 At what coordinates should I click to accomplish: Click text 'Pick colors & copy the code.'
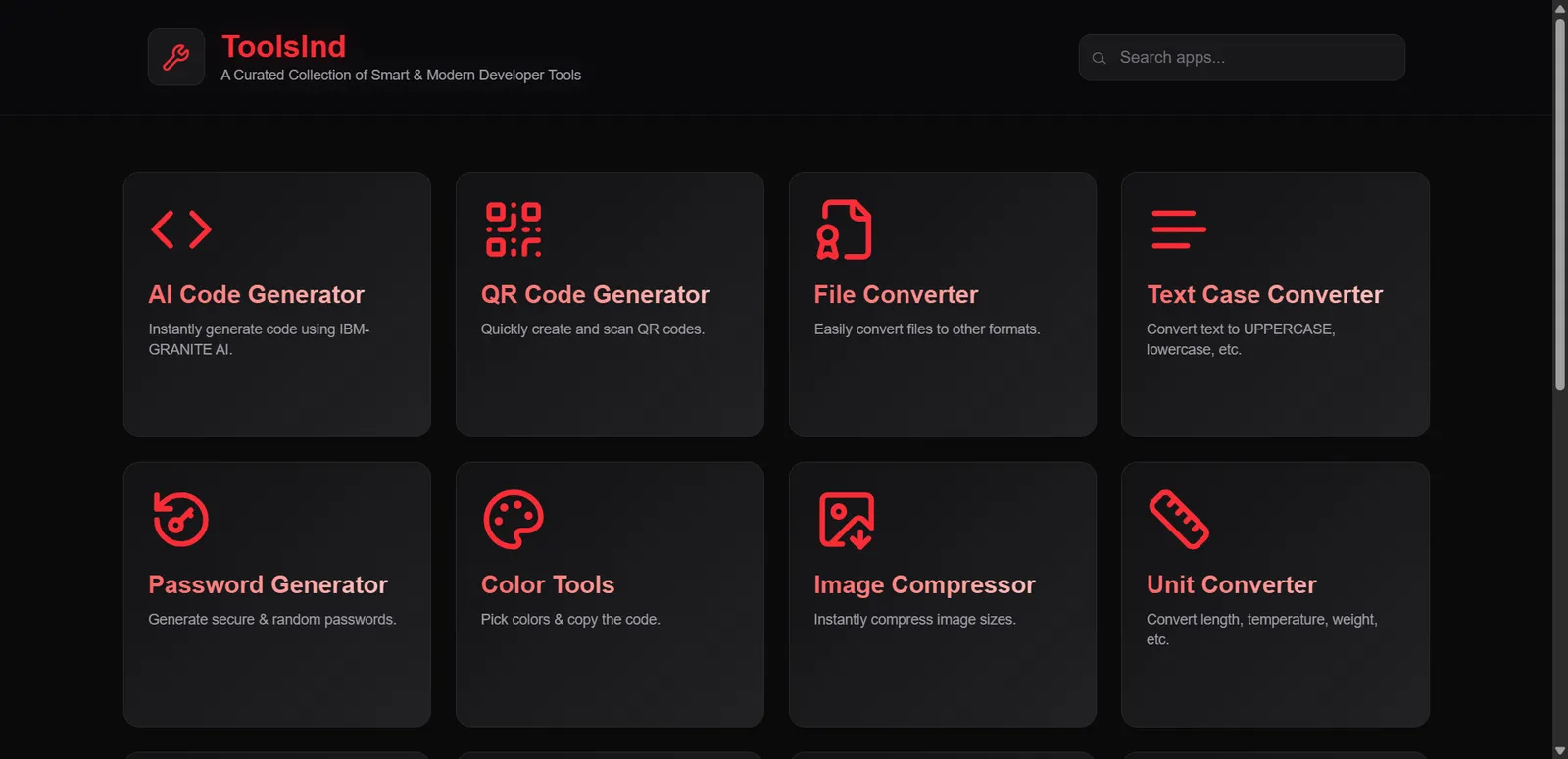click(570, 620)
